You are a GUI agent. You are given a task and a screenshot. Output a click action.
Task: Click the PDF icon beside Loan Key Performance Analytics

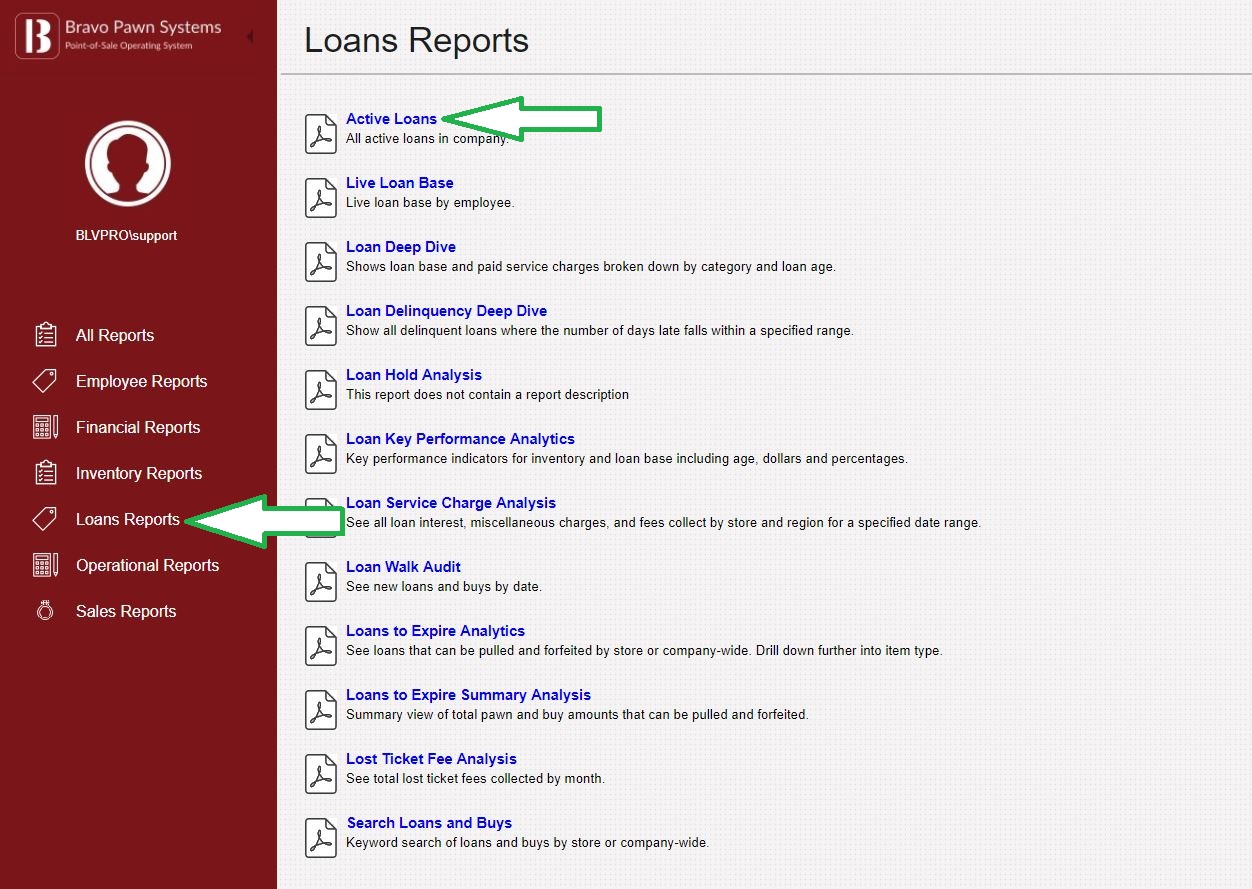tap(321, 454)
